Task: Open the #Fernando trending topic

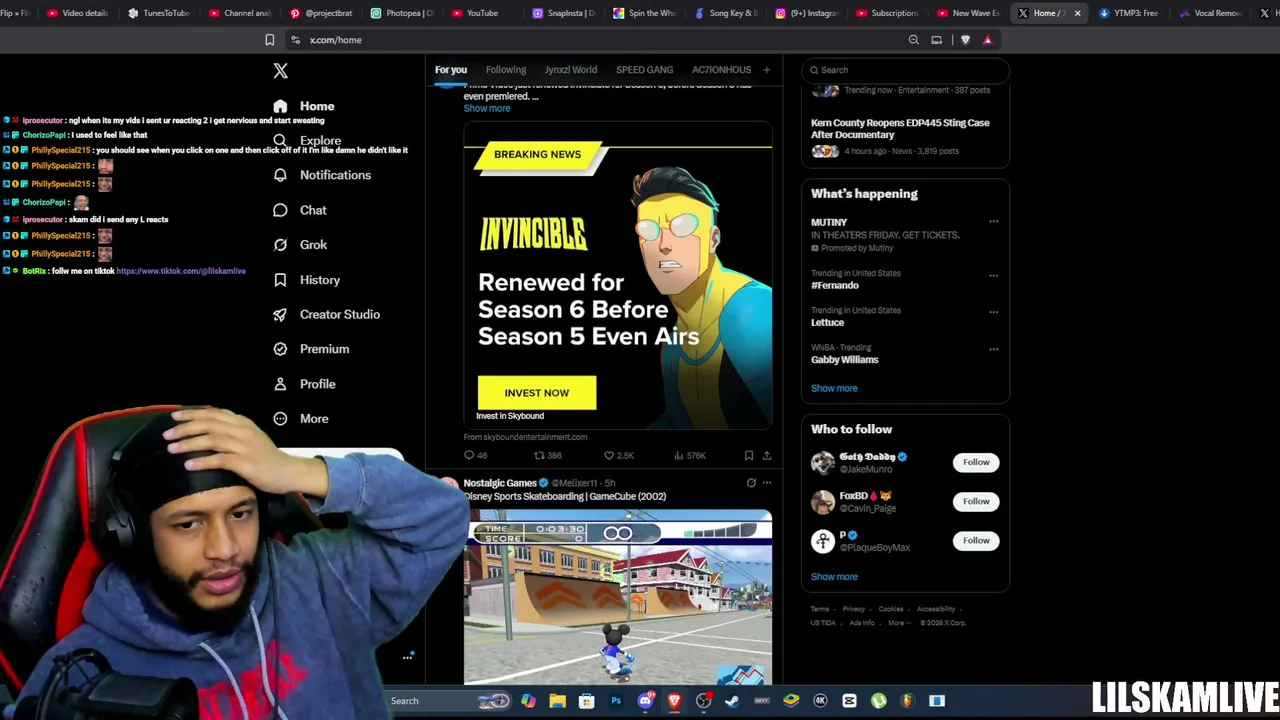Action: tap(835, 285)
